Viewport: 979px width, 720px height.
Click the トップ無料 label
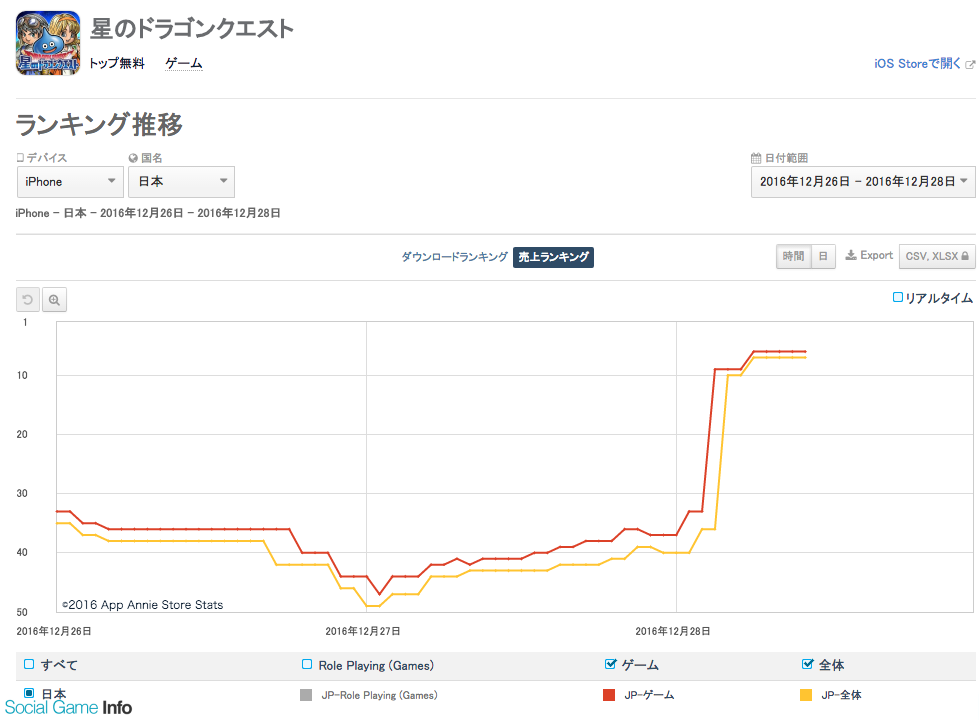click(117, 64)
